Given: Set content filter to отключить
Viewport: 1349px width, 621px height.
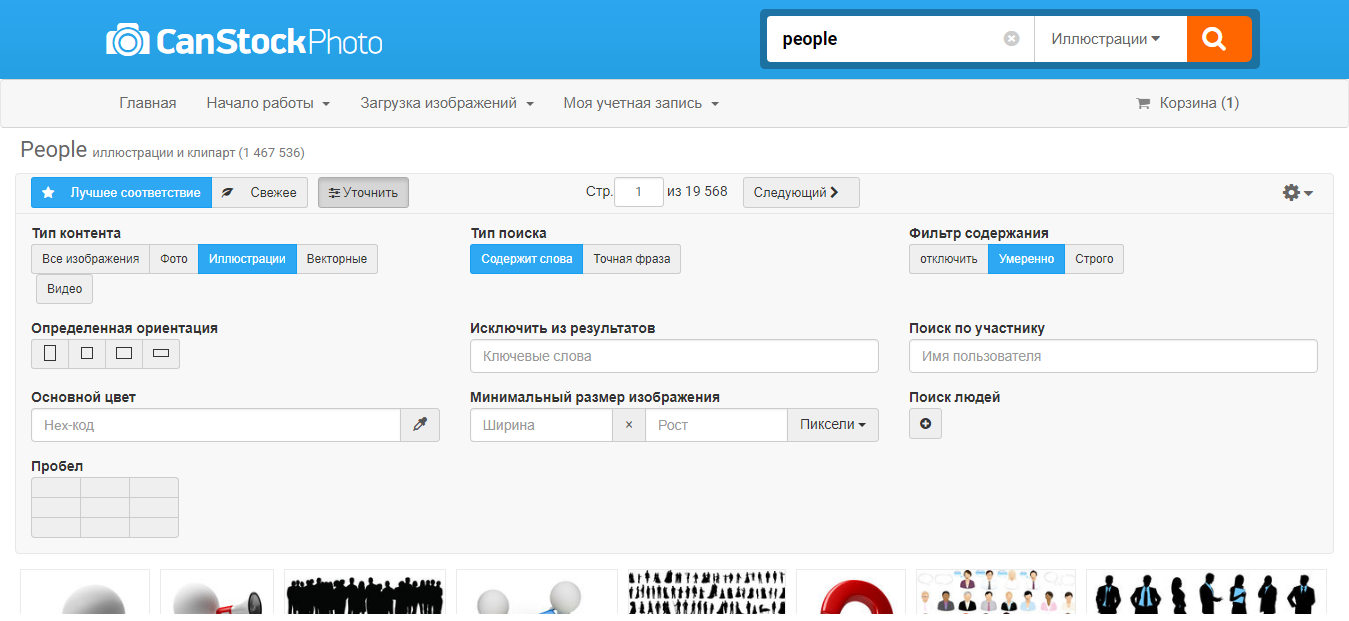Looking at the screenshot, I should pos(949,259).
